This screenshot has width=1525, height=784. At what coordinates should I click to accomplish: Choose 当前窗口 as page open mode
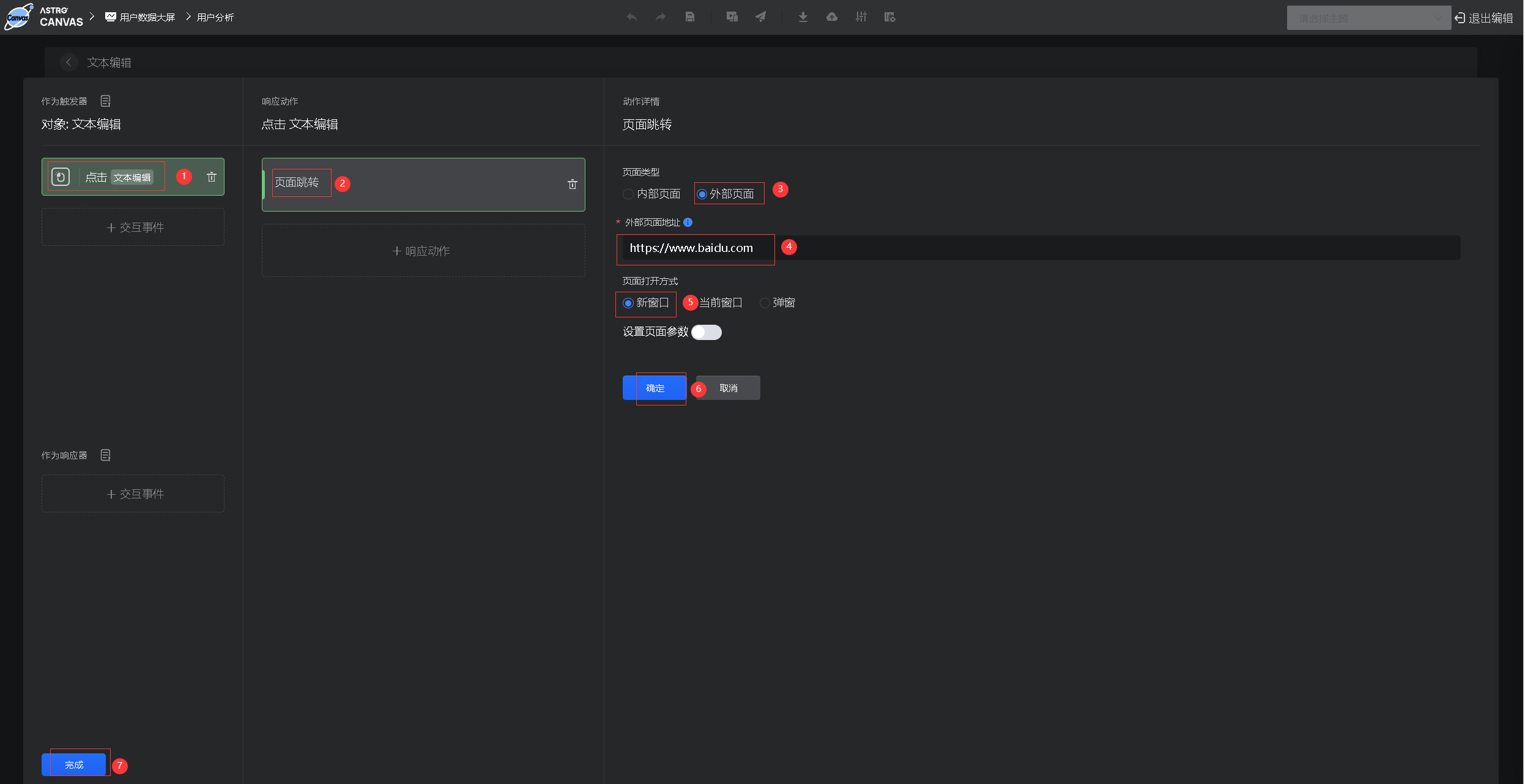click(721, 303)
